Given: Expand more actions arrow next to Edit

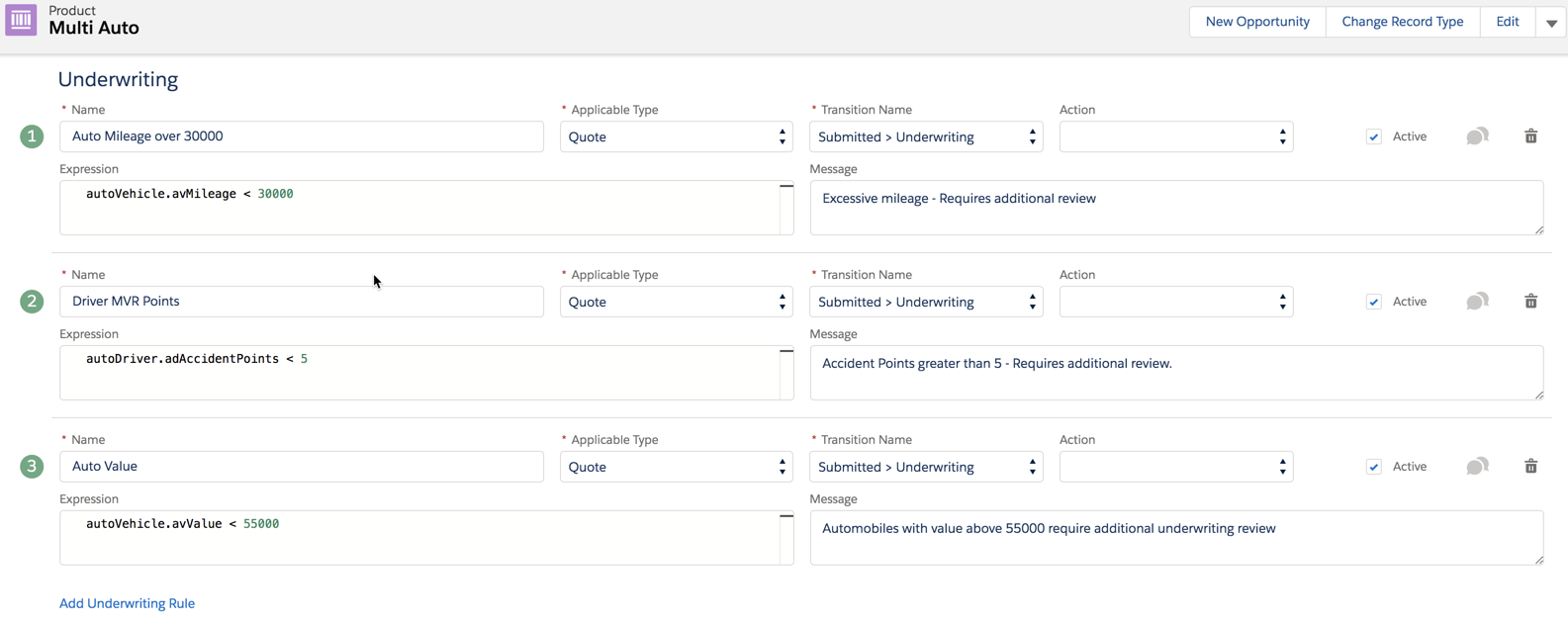Looking at the screenshot, I should (1551, 22).
